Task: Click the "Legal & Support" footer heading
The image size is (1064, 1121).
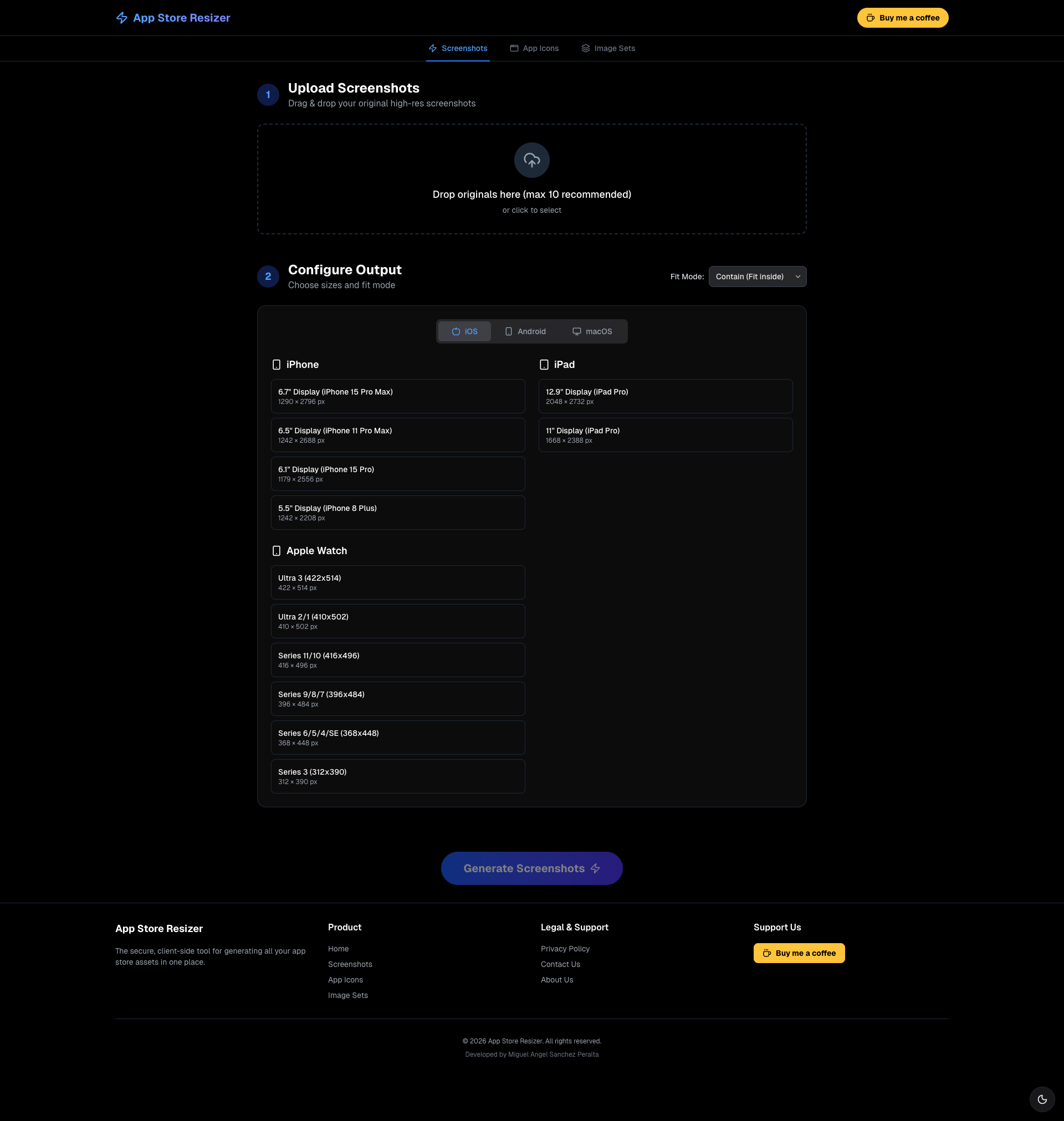Action: [574, 927]
